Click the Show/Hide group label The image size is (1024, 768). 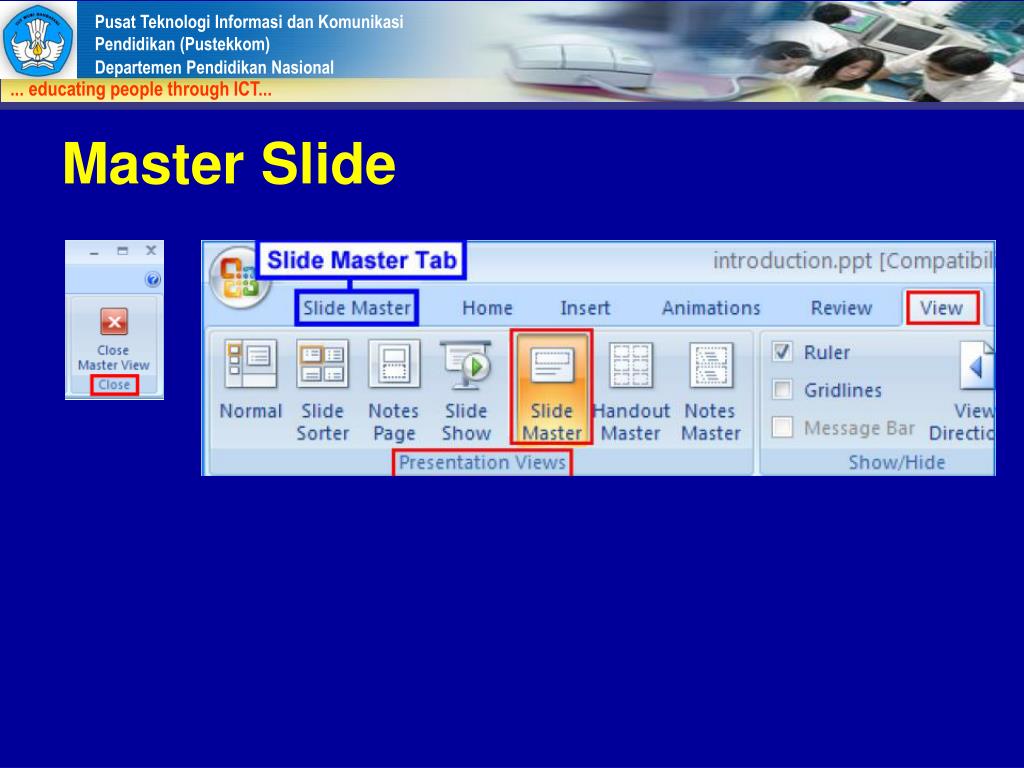[897, 462]
